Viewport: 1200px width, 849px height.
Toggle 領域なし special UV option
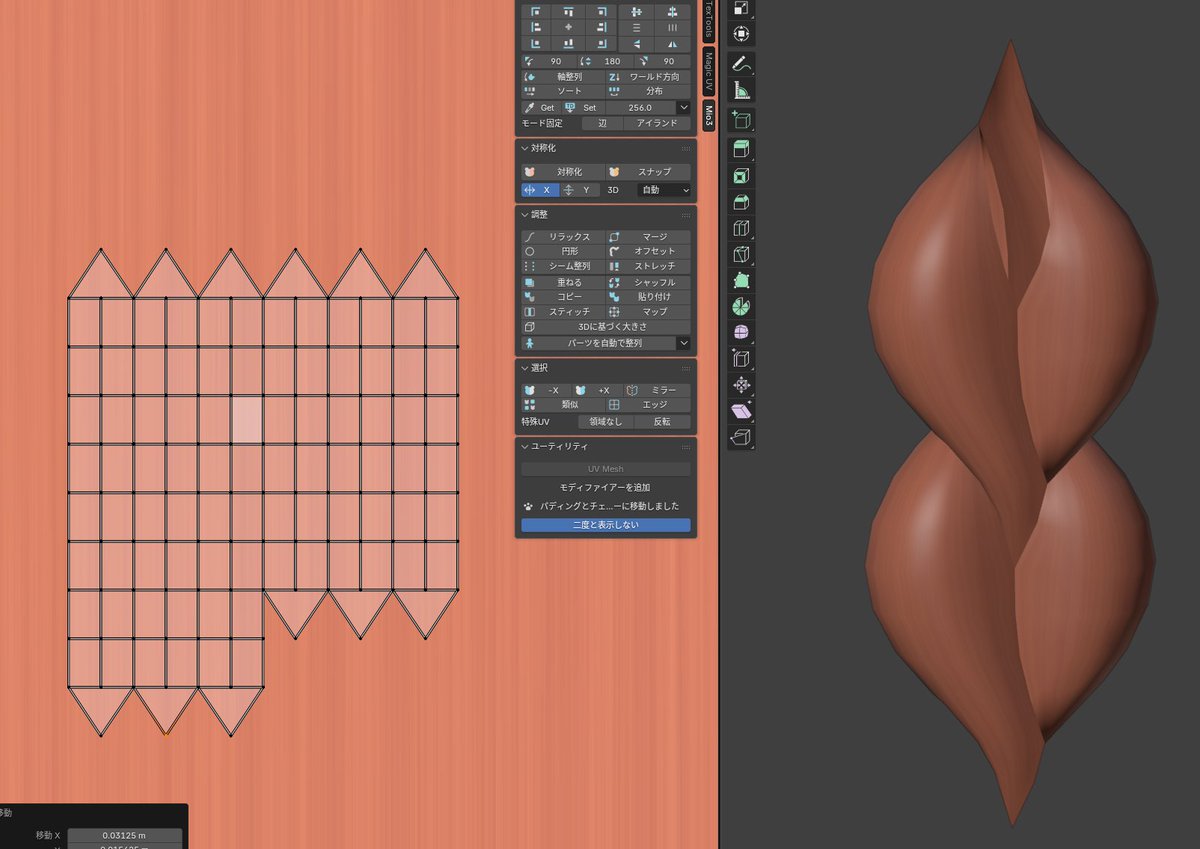pos(605,421)
